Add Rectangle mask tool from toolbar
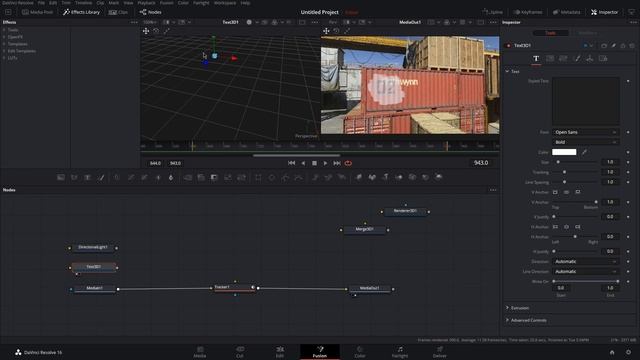640x360 pixels. (258, 178)
